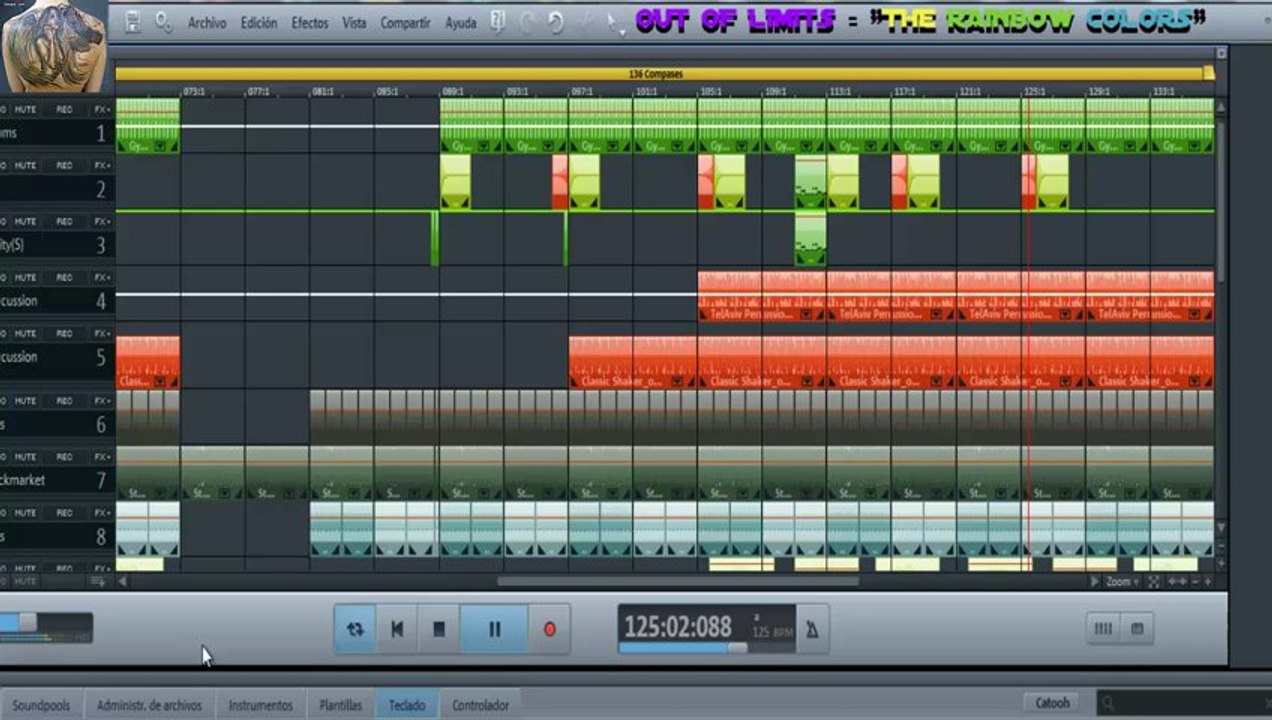Click the context help question mark icon
1272x720 pixels.
(498, 21)
